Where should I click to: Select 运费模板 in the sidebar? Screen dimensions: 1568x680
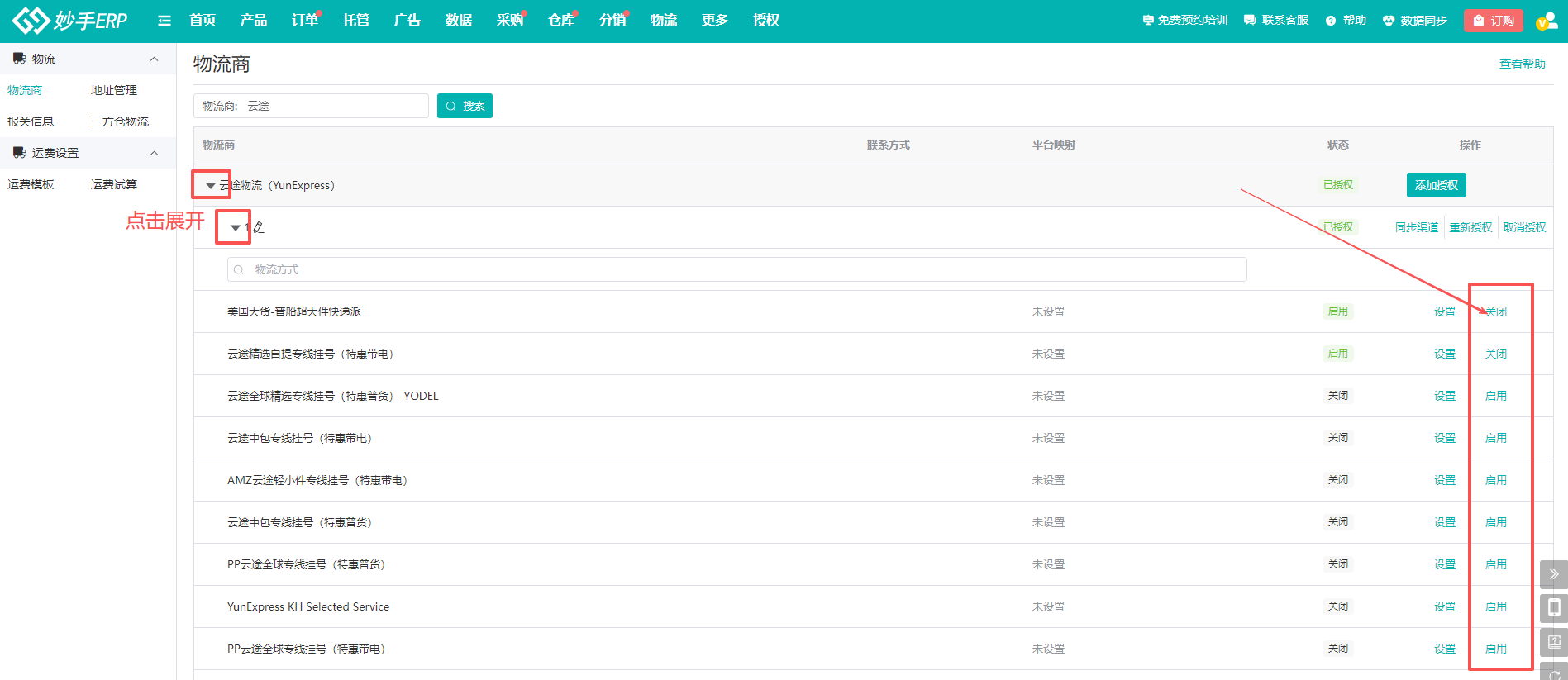point(31,184)
